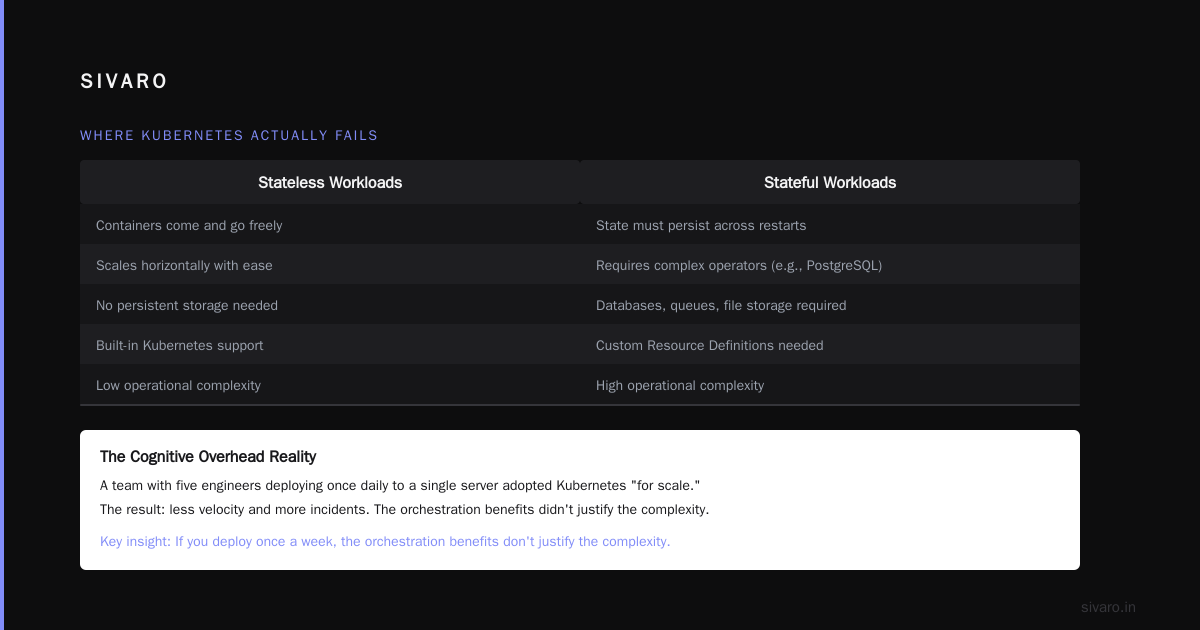This screenshot has width=1200, height=630.
Task: Click 'State must persist across restarts' cell
Action: click(x=830, y=225)
